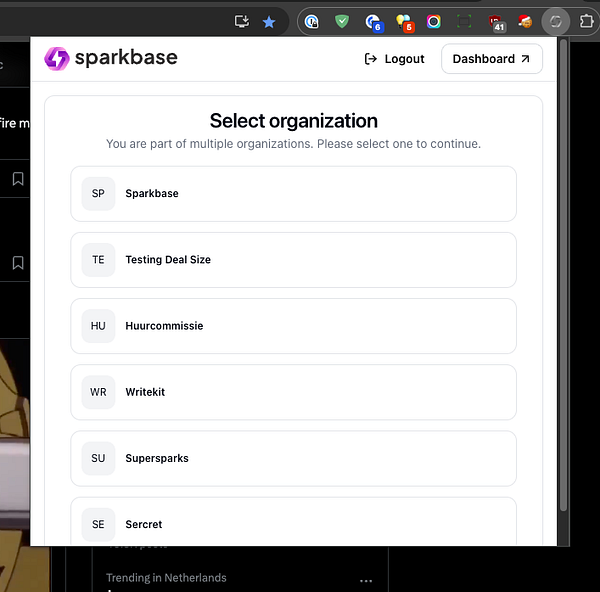Click the sparkbase logo icon
Image resolution: width=600 pixels, height=592 pixels.
tap(57, 59)
